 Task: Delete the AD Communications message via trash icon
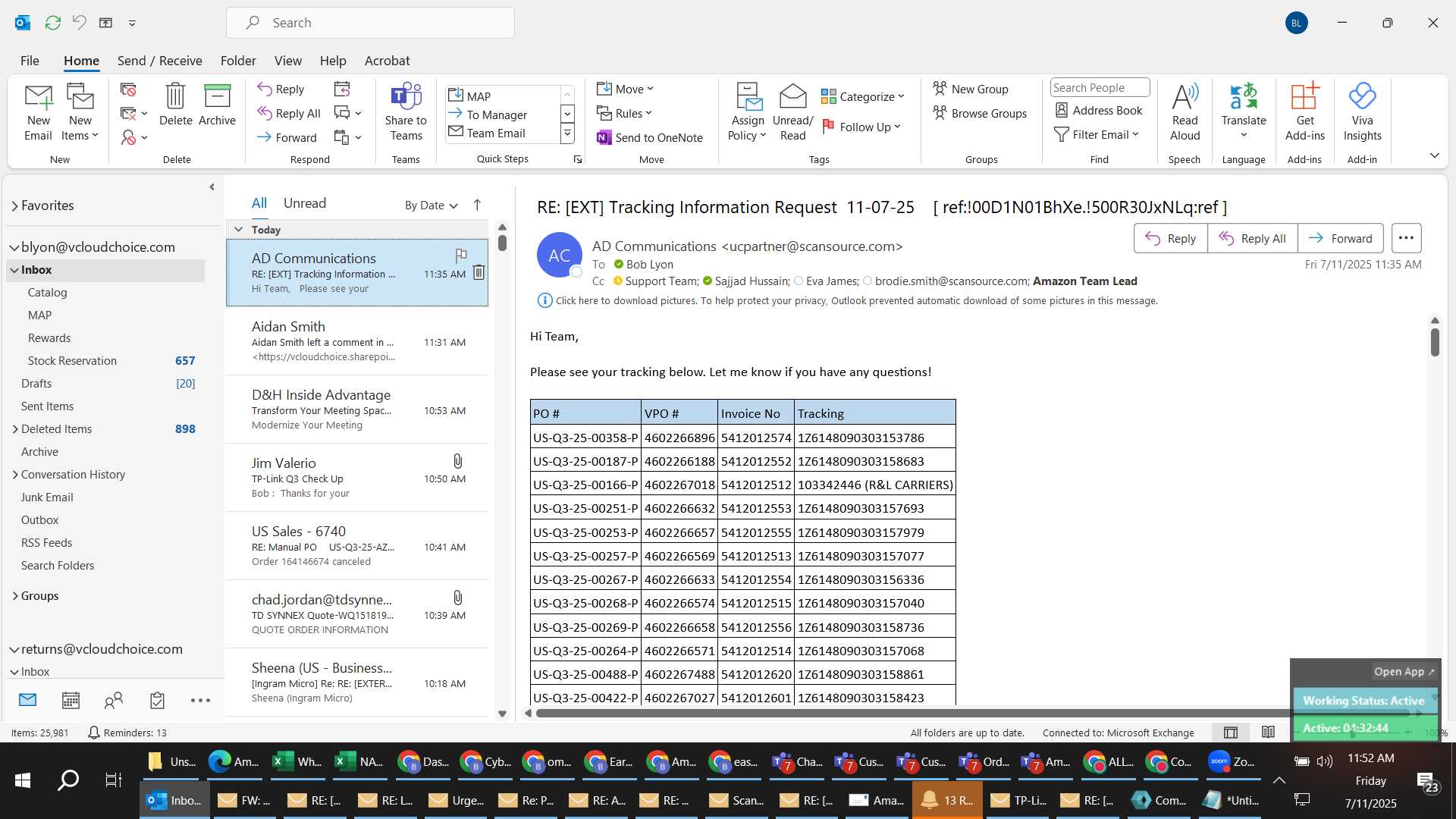click(479, 271)
